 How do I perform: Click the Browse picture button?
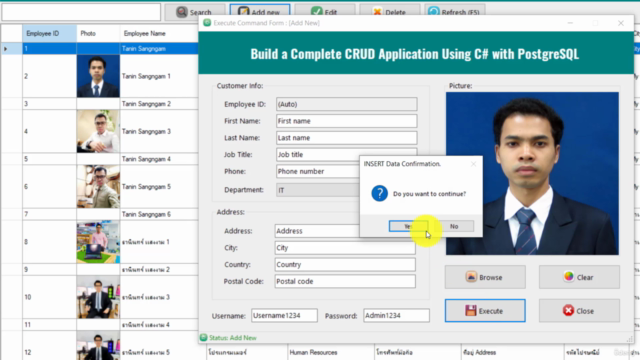point(485,277)
